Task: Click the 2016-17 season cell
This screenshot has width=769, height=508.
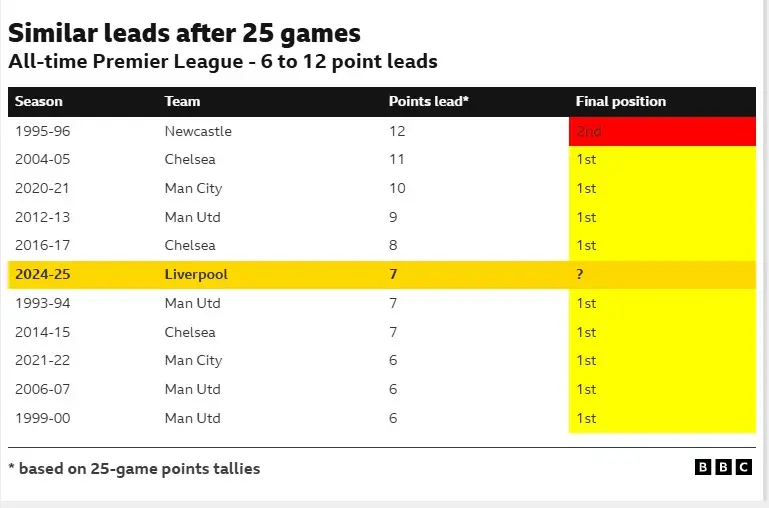Action: coord(42,245)
